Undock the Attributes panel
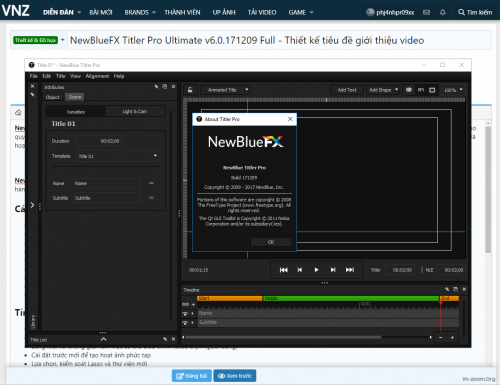The image size is (500, 386). pos(165,87)
